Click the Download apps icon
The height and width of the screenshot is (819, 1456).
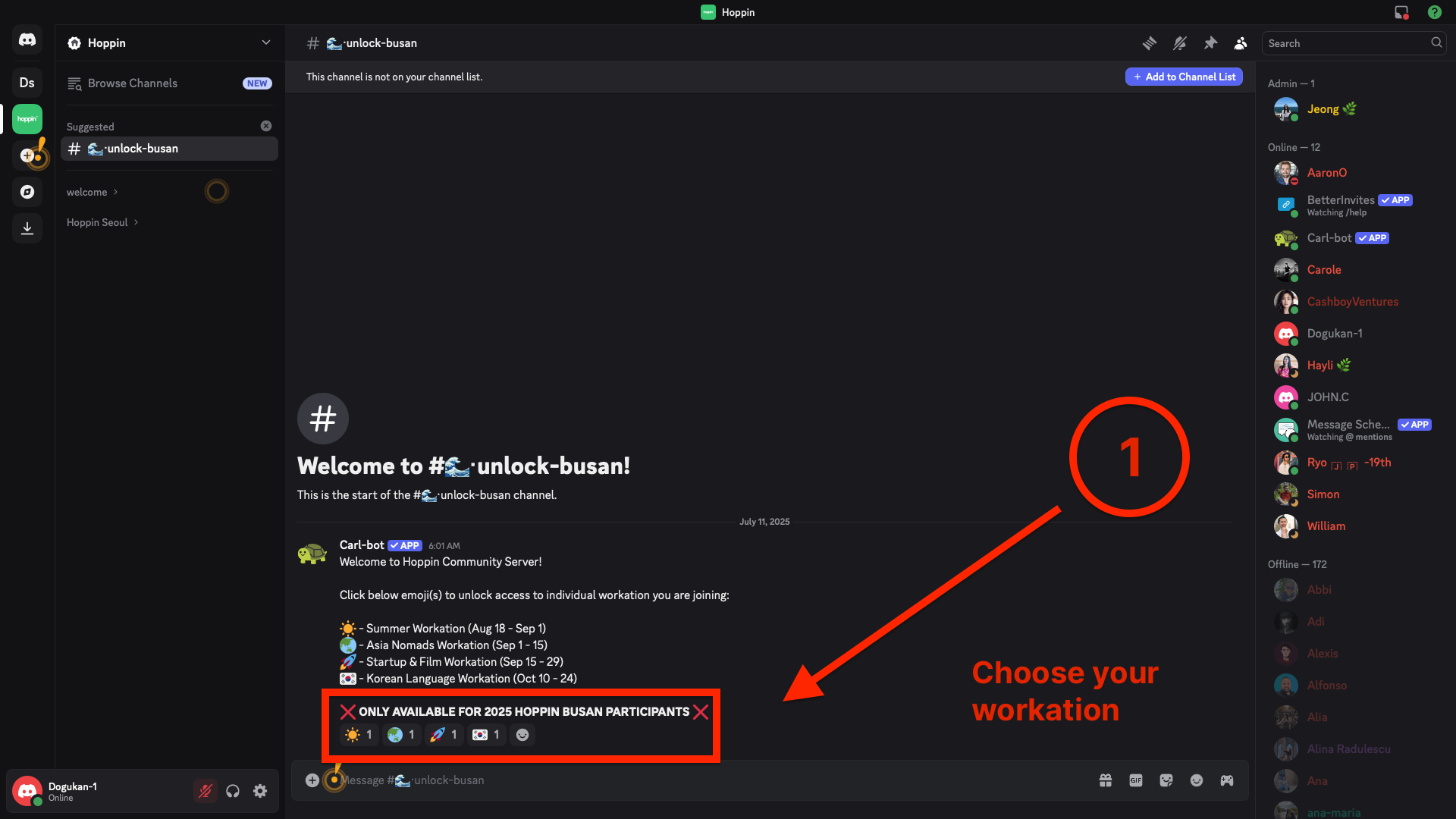[x=27, y=228]
